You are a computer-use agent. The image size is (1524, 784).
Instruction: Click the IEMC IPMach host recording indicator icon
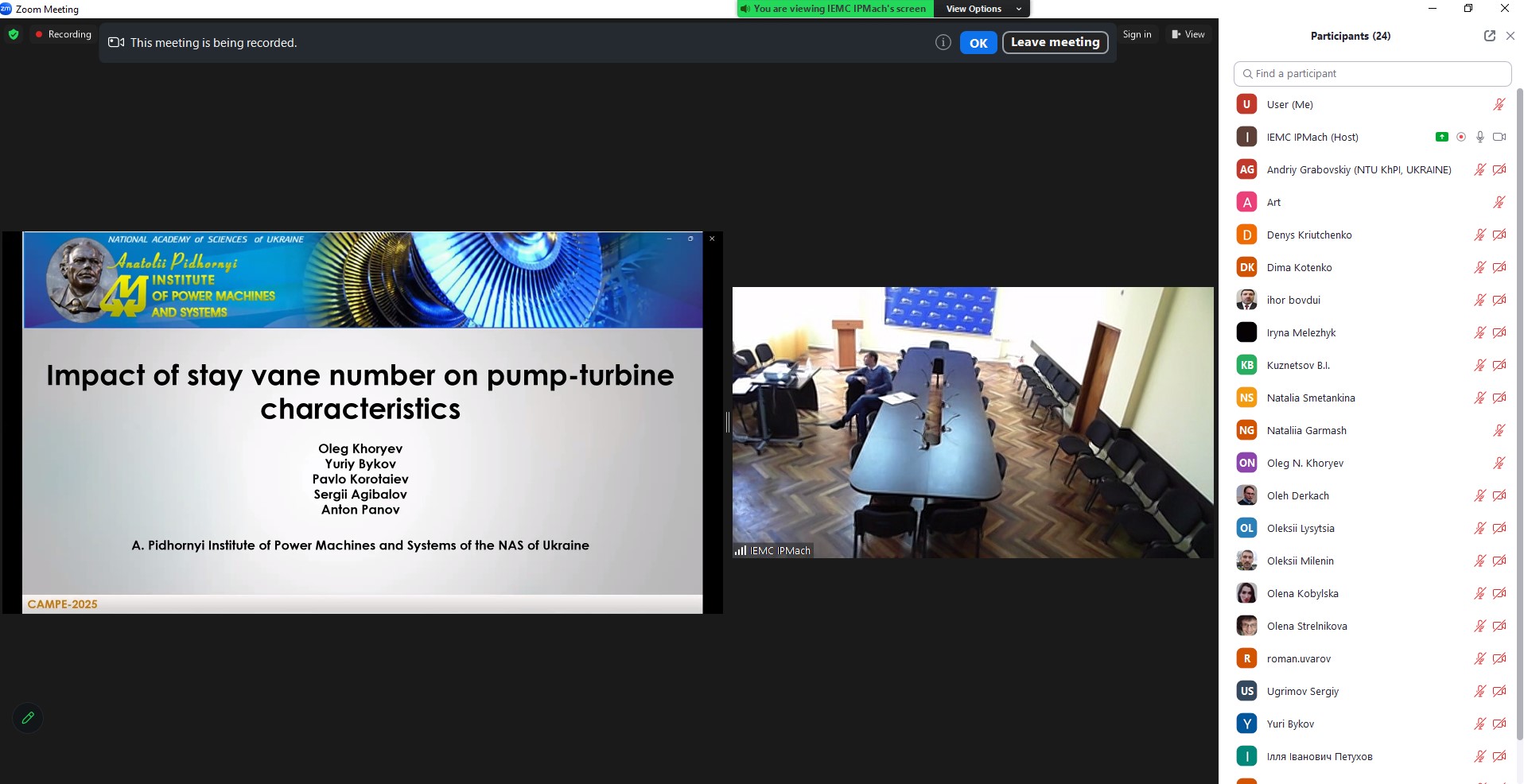pyautogui.click(x=1461, y=137)
